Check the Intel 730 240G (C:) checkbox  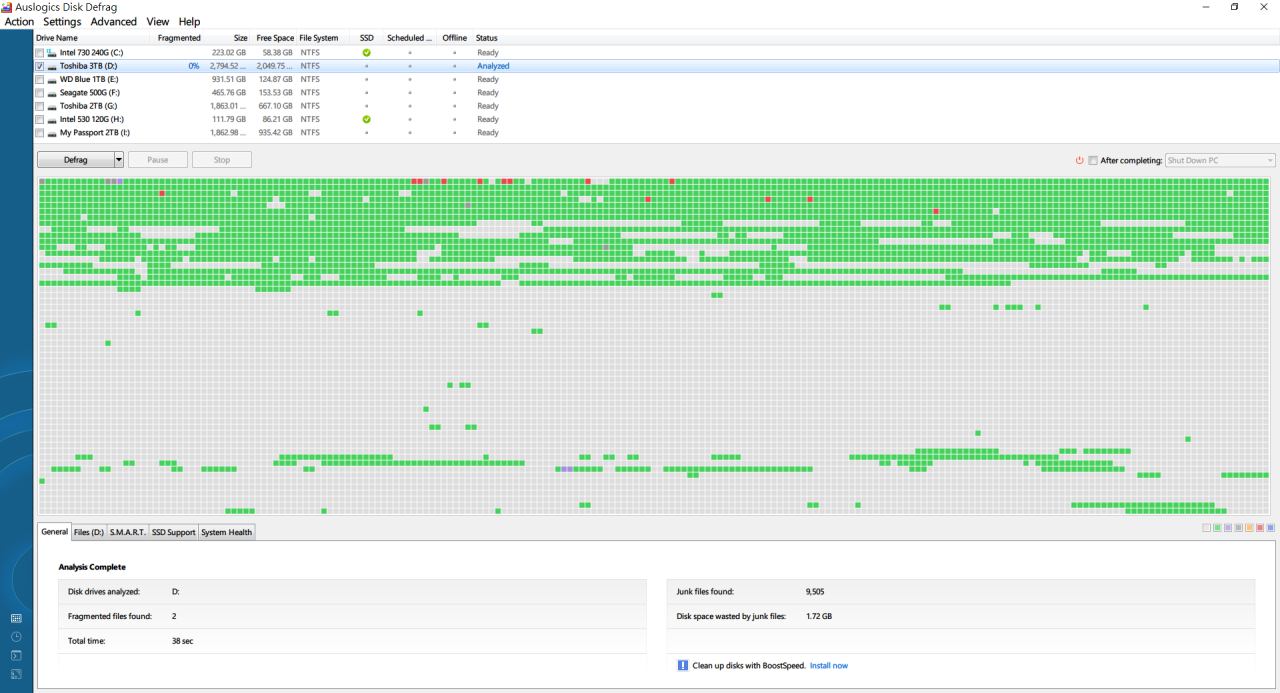coord(40,52)
